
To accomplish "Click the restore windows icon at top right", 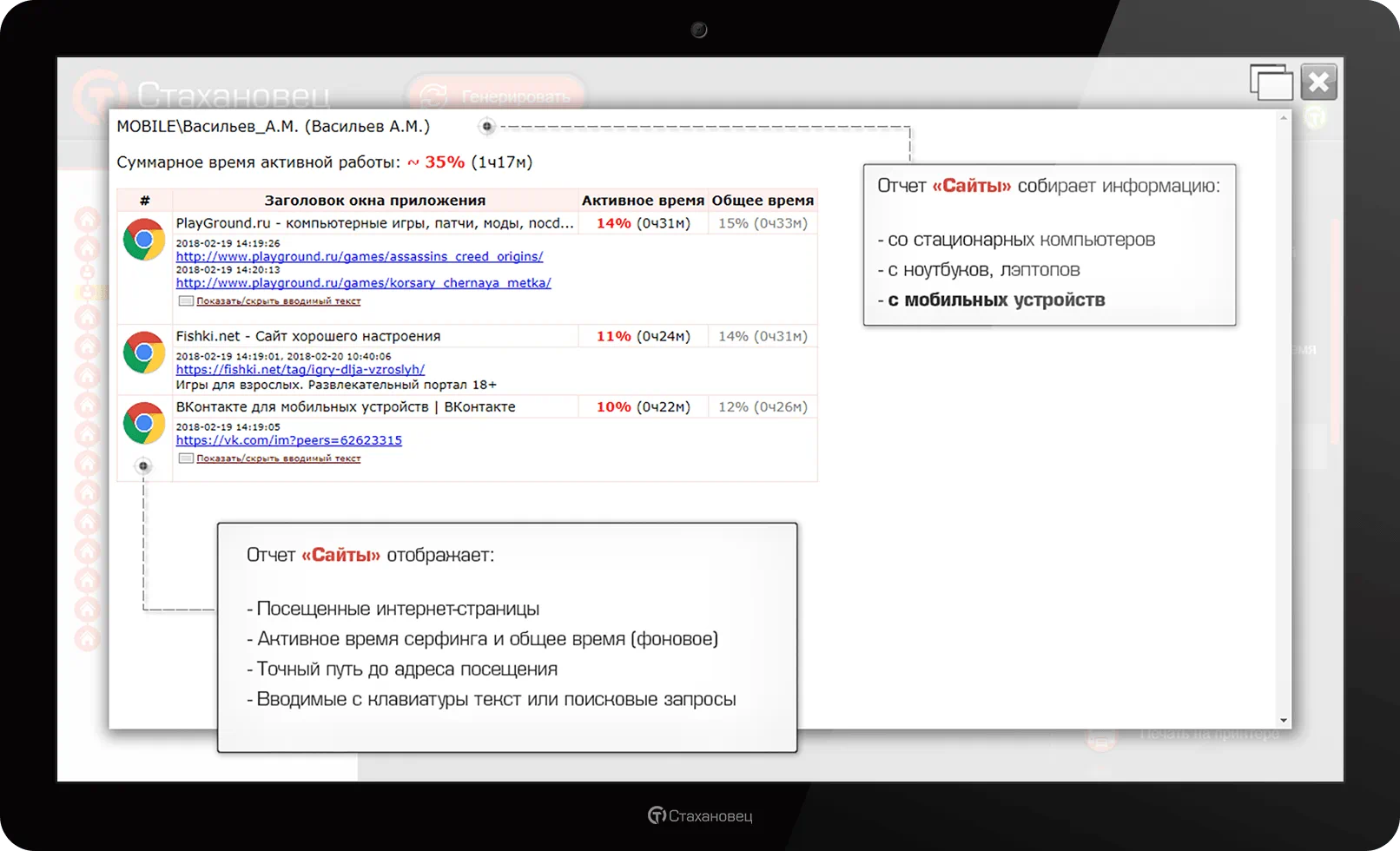I will [1271, 82].
